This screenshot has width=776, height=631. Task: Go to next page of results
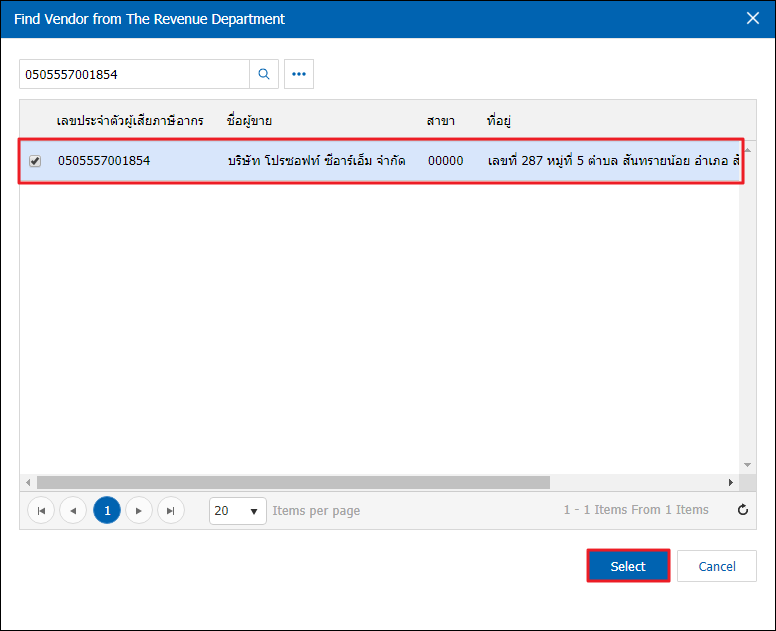point(139,510)
